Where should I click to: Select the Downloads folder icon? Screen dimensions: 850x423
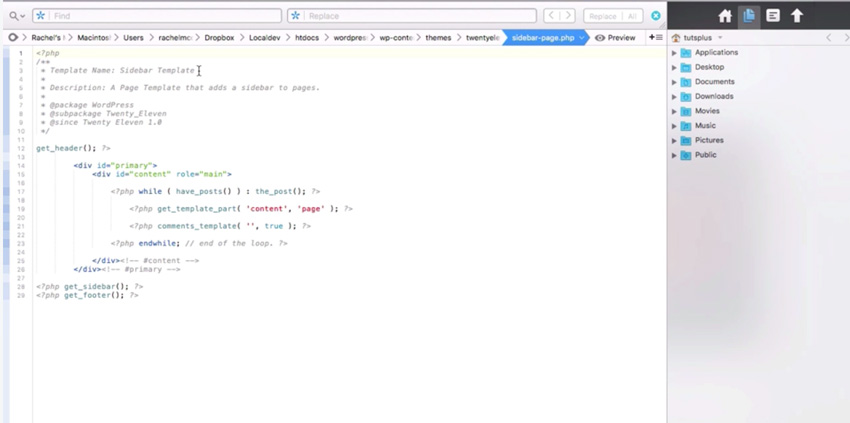(x=686, y=97)
